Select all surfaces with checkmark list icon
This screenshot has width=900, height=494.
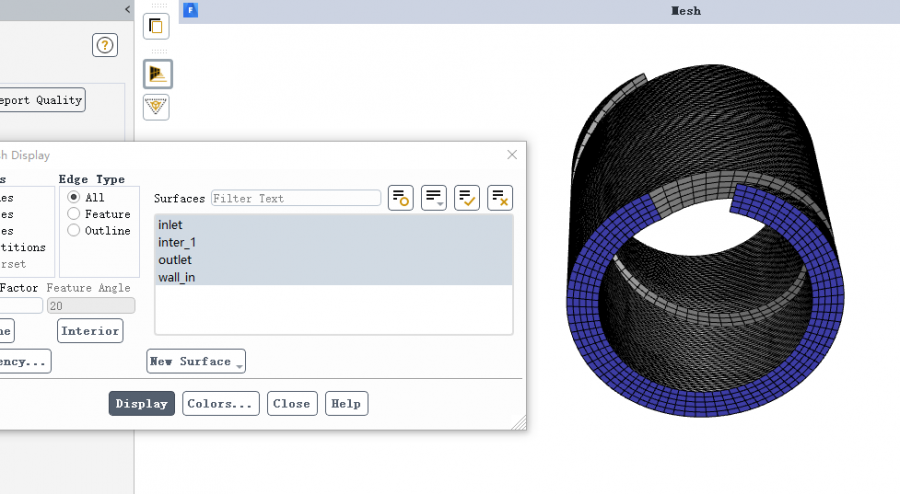467,198
